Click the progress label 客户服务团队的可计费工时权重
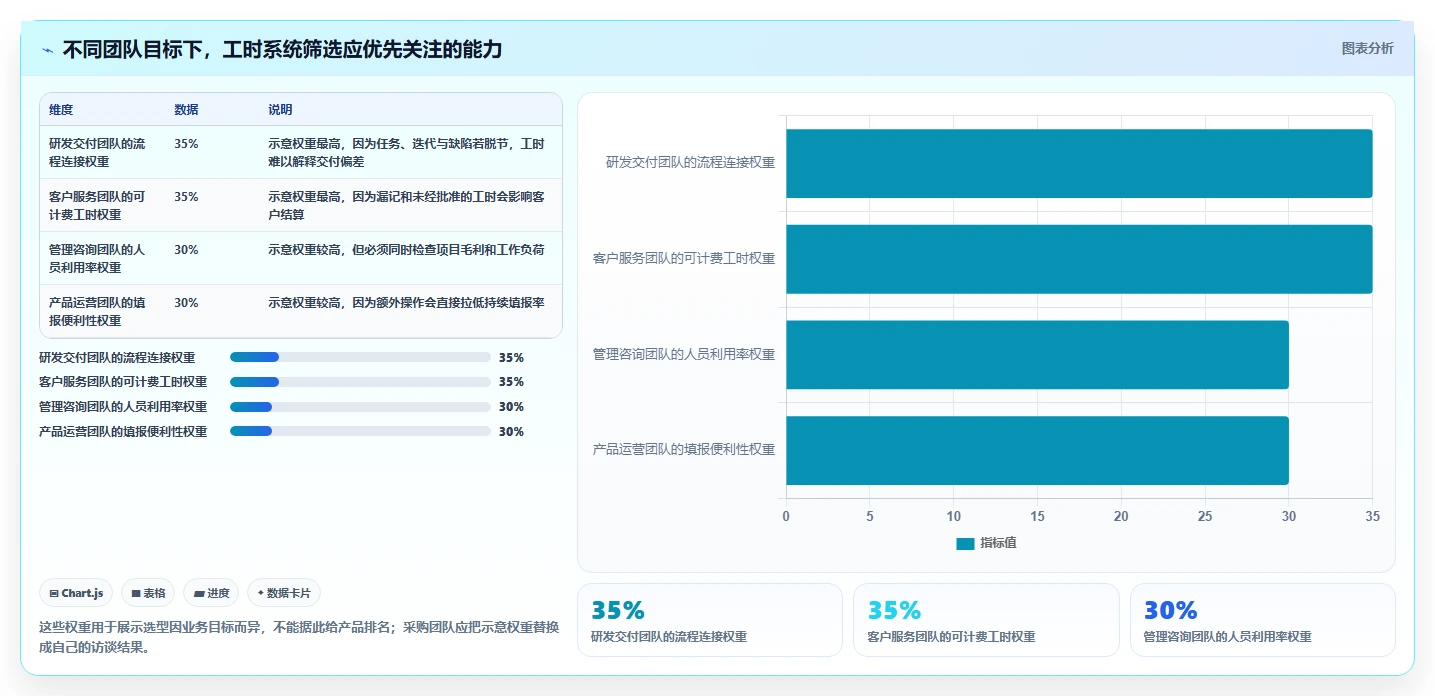This screenshot has width=1435, height=696. pyautogui.click(x=123, y=382)
